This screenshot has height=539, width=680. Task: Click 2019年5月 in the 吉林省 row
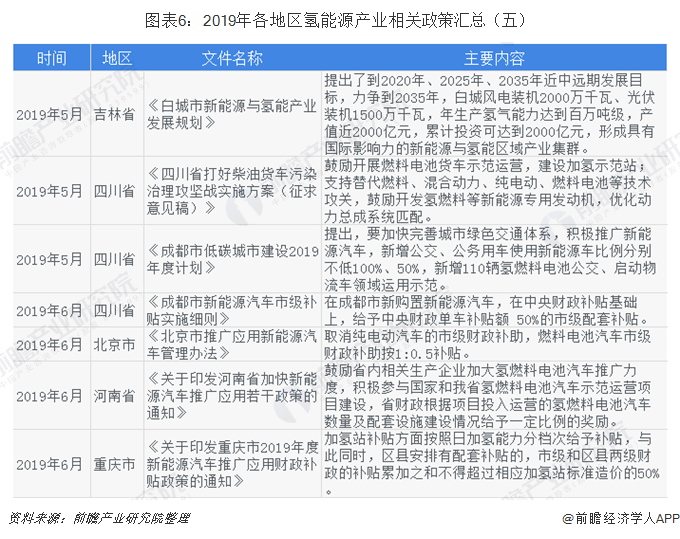[x=49, y=114]
